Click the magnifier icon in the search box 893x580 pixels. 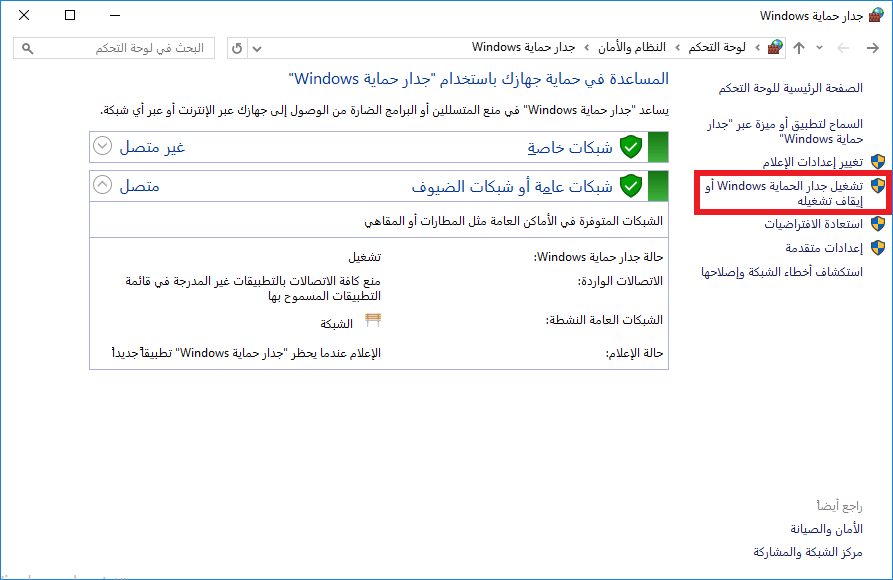pyautogui.click(x=27, y=48)
